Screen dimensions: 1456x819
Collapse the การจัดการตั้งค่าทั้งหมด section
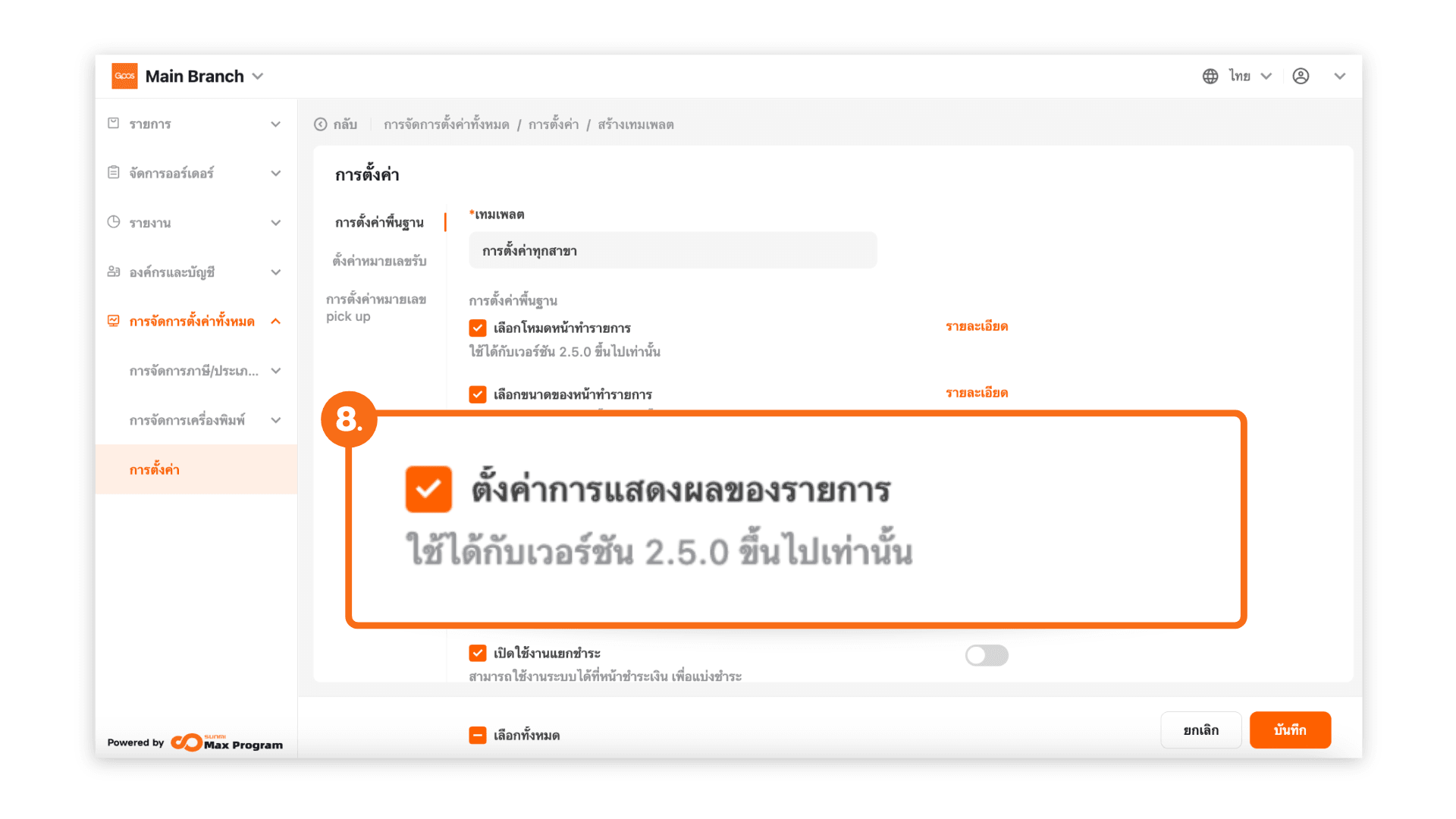coord(276,322)
